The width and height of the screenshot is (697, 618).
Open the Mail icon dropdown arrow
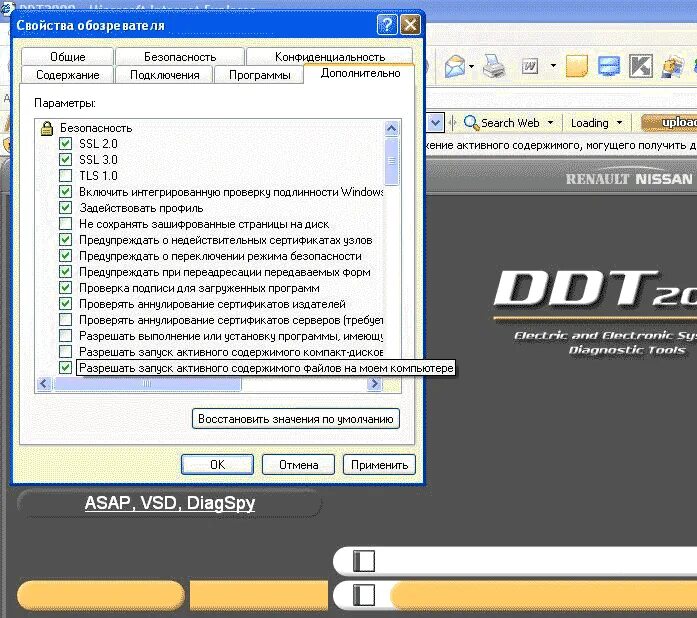pyautogui.click(x=471, y=67)
